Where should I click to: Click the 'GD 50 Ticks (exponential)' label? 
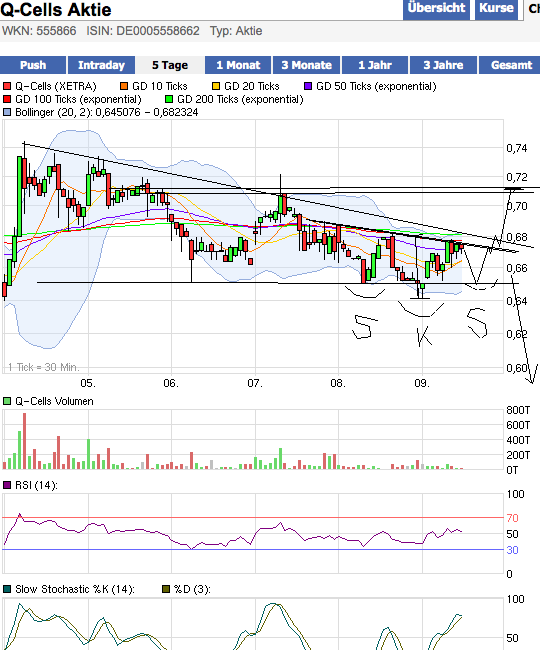[x=376, y=86]
